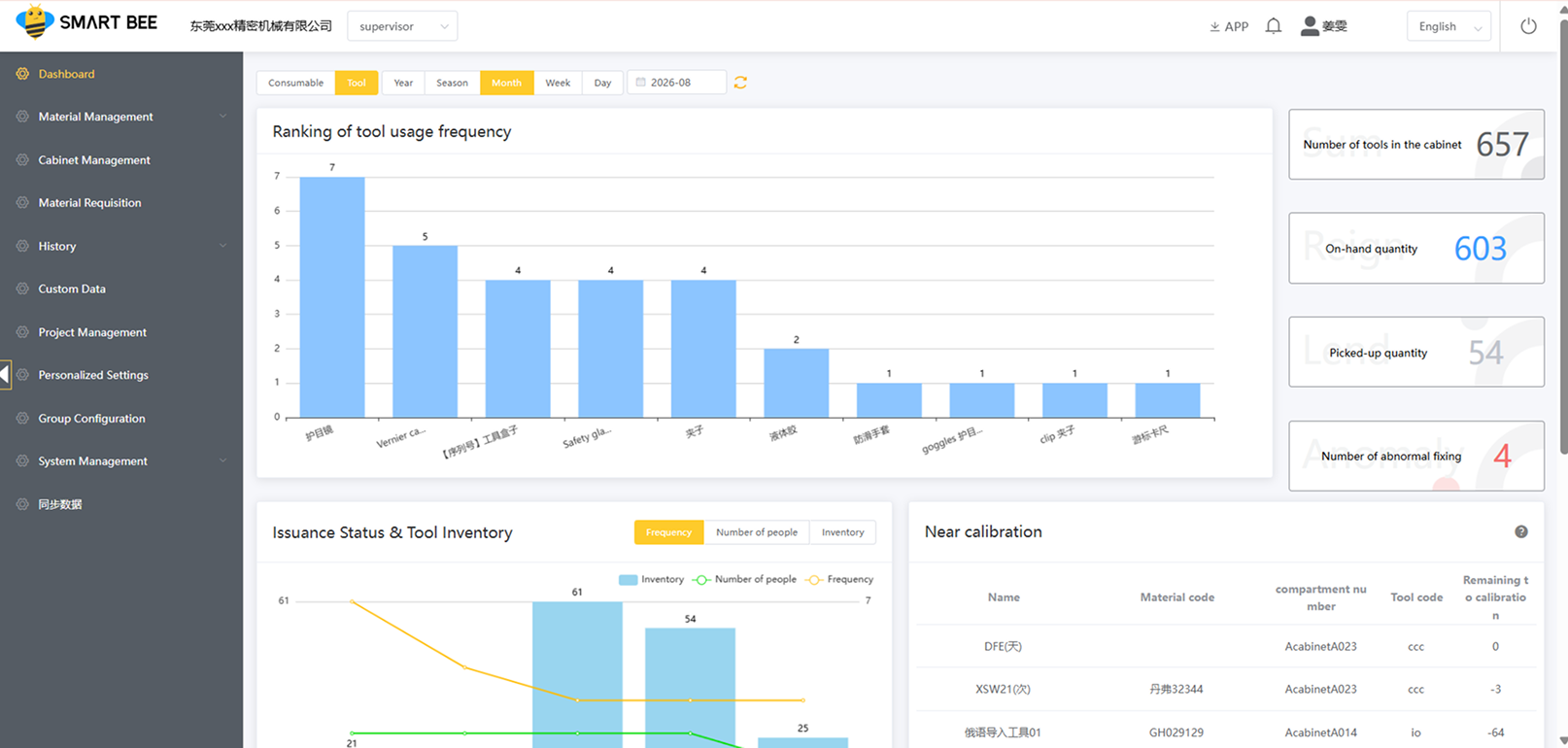1568x748 pixels.
Task: Select the Week period option
Action: point(558,83)
